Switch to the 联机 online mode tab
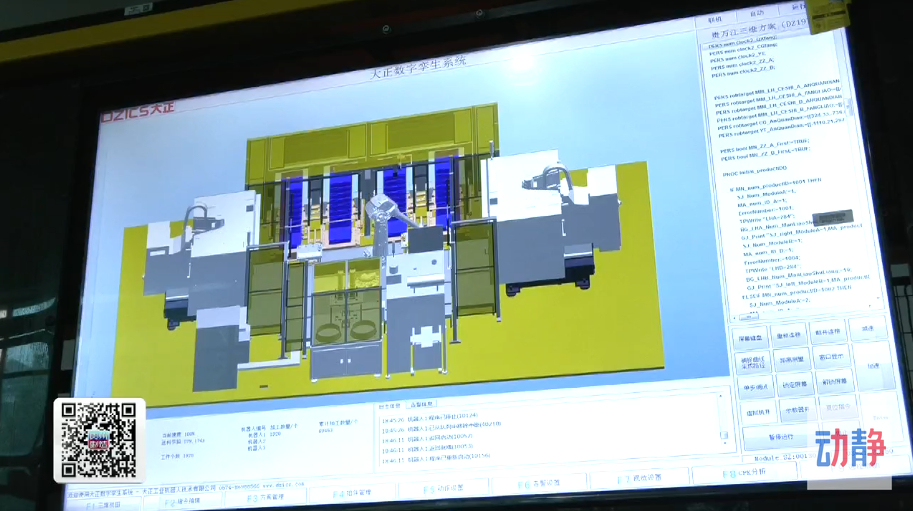 tap(715, 18)
